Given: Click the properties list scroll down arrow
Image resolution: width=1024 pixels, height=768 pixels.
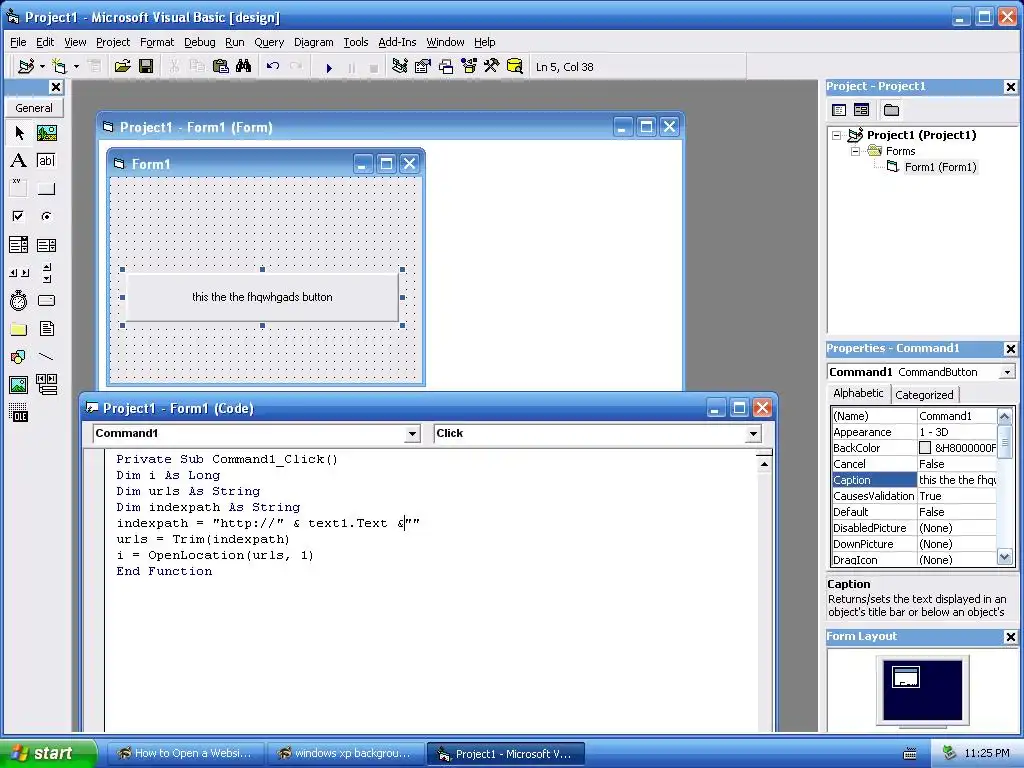Looking at the screenshot, I should (x=1005, y=557).
